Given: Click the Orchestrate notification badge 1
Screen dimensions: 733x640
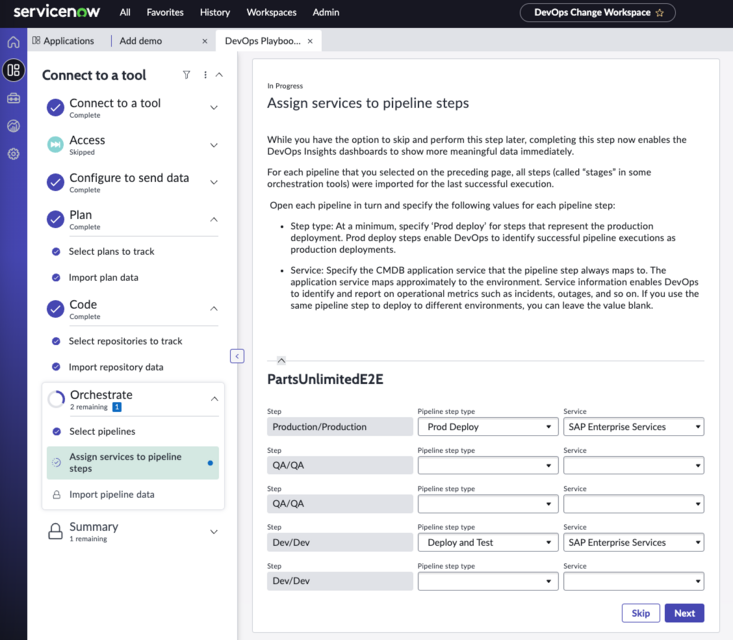Looking at the screenshot, I should (x=117, y=407).
